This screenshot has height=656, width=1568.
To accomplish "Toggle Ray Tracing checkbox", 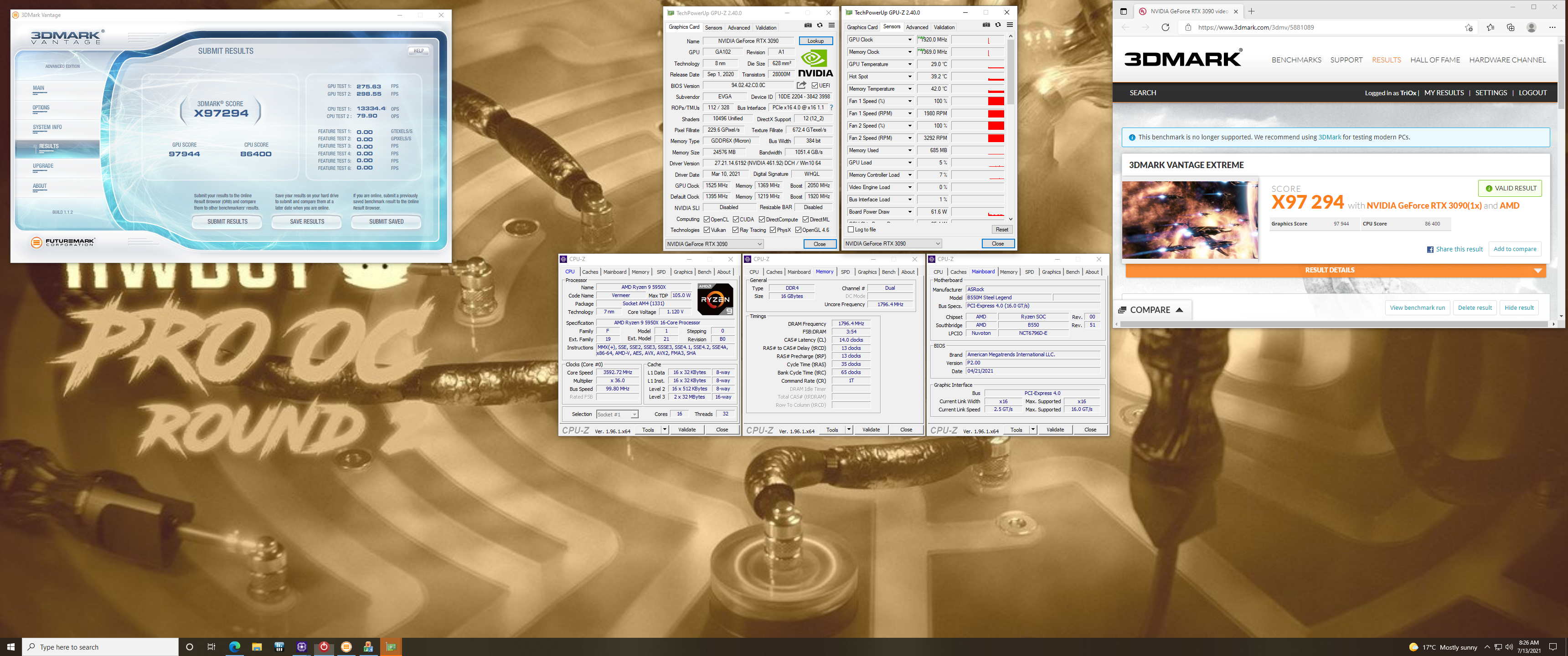I will [x=735, y=230].
